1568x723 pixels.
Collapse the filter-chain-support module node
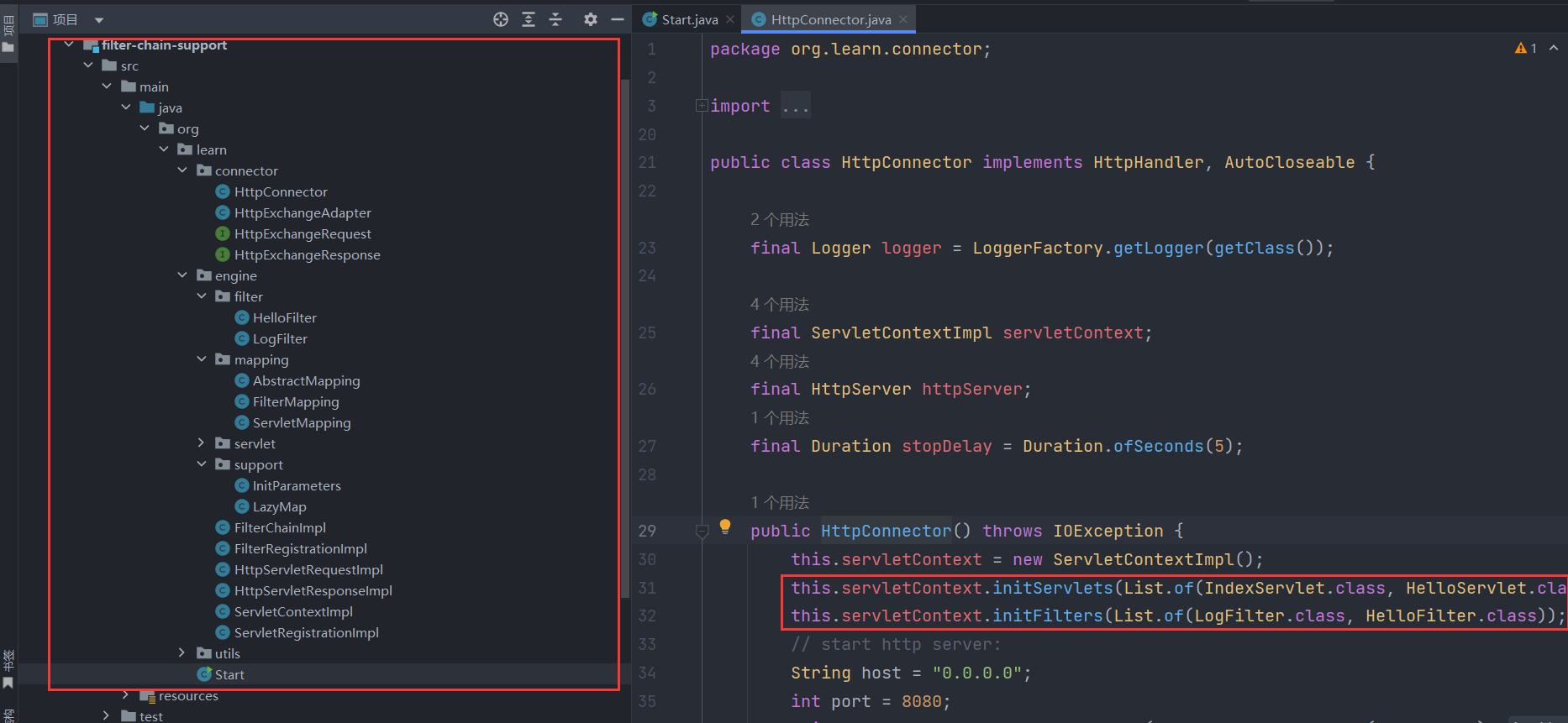pyautogui.click(x=69, y=45)
